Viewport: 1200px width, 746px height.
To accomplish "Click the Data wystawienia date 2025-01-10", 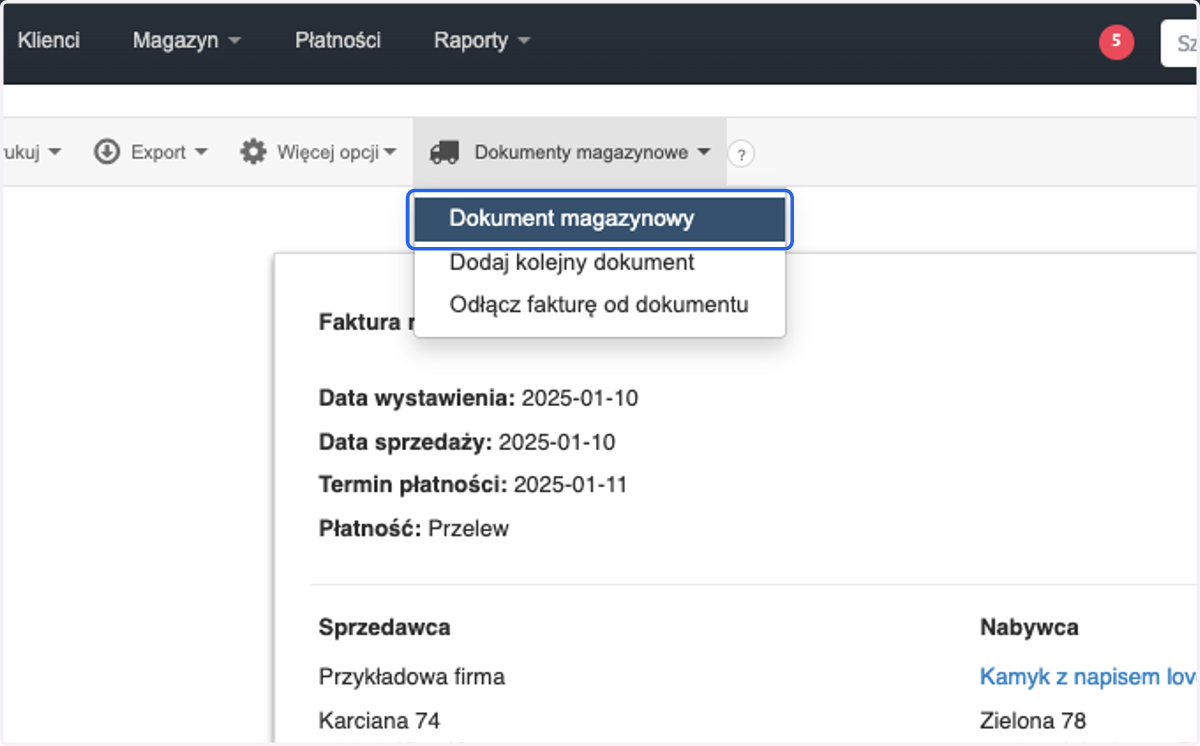I will tap(580, 398).
